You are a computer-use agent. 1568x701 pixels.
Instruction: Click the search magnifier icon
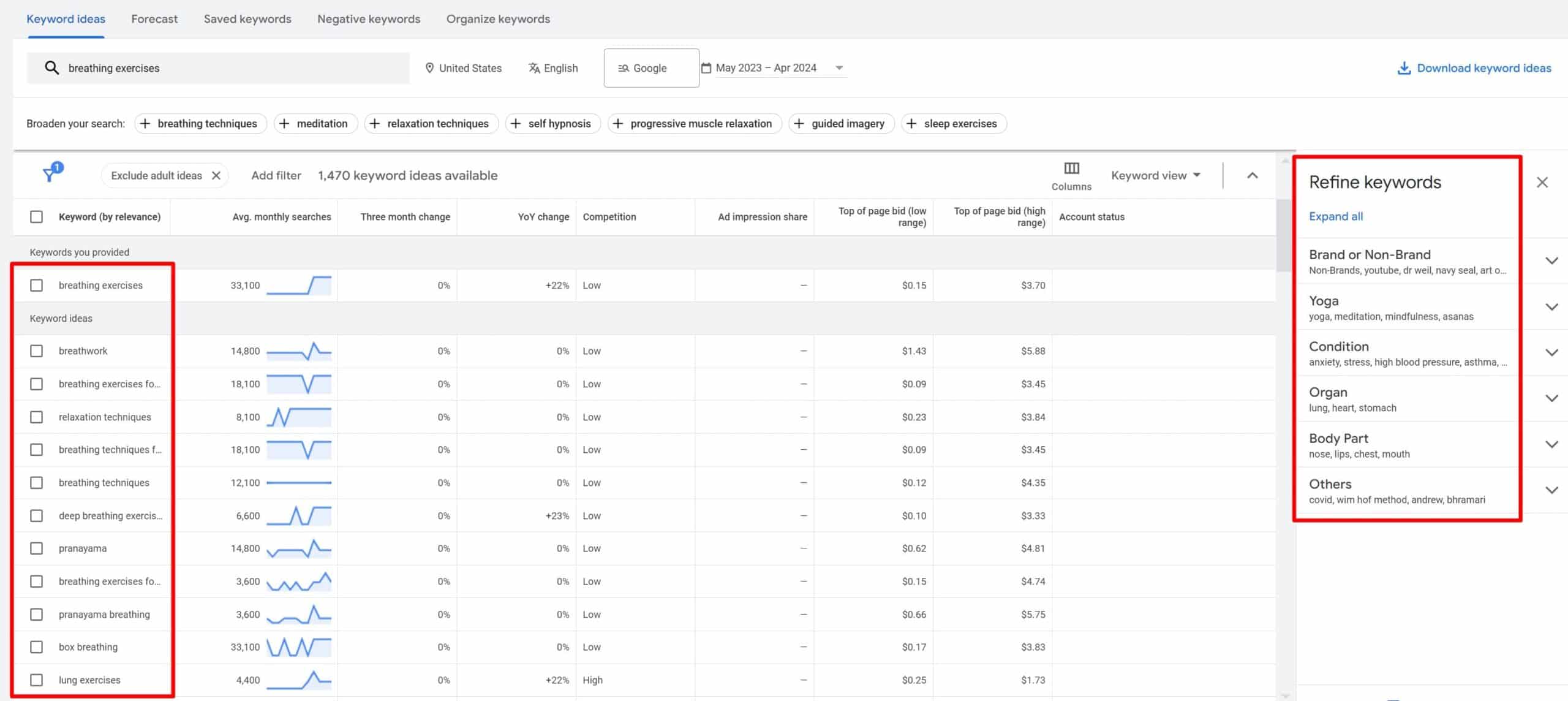point(52,68)
